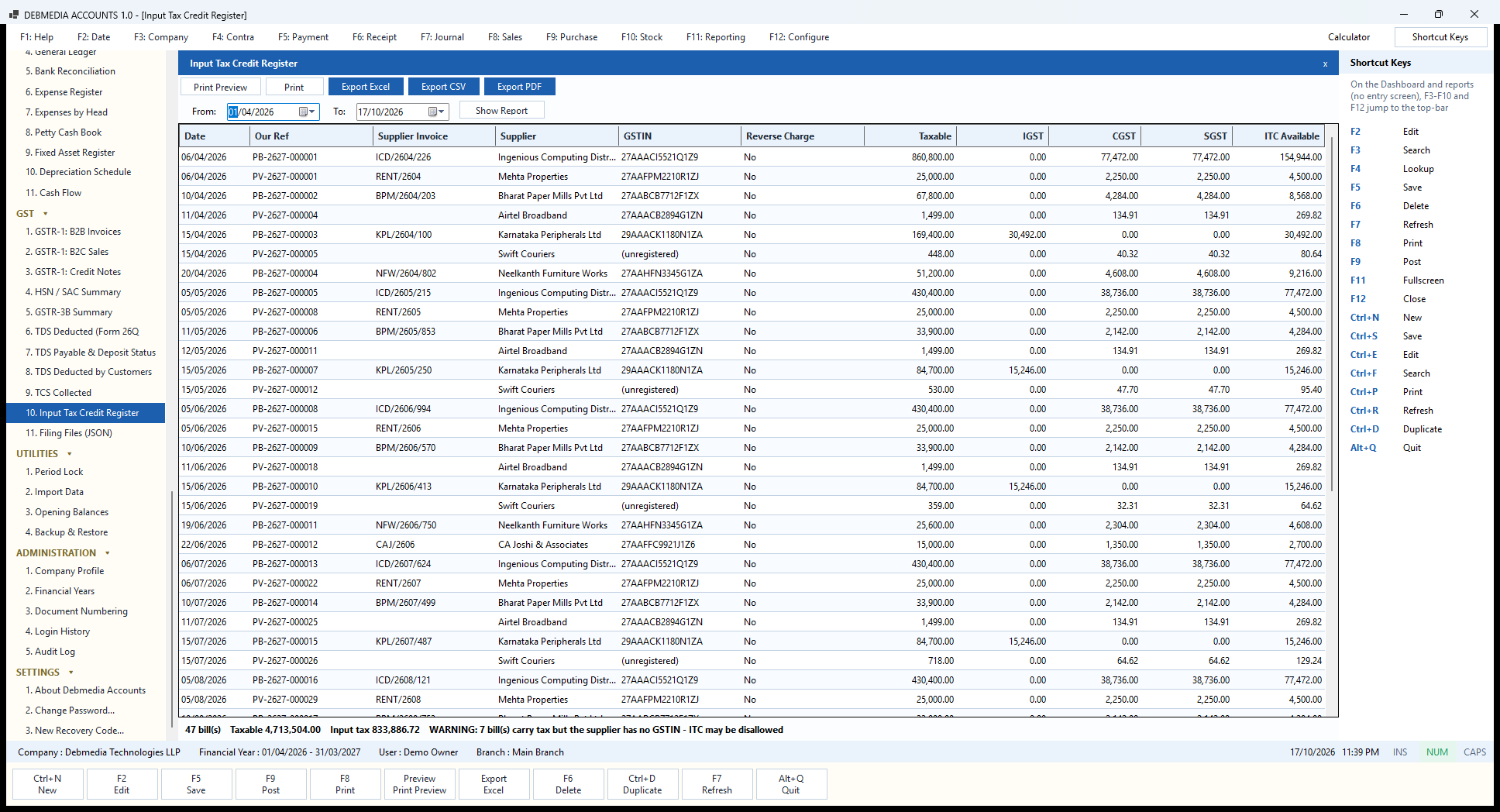This screenshot has height=812, width=1500.
Task: Click the F9 Post bottom bar button
Action: (270, 784)
